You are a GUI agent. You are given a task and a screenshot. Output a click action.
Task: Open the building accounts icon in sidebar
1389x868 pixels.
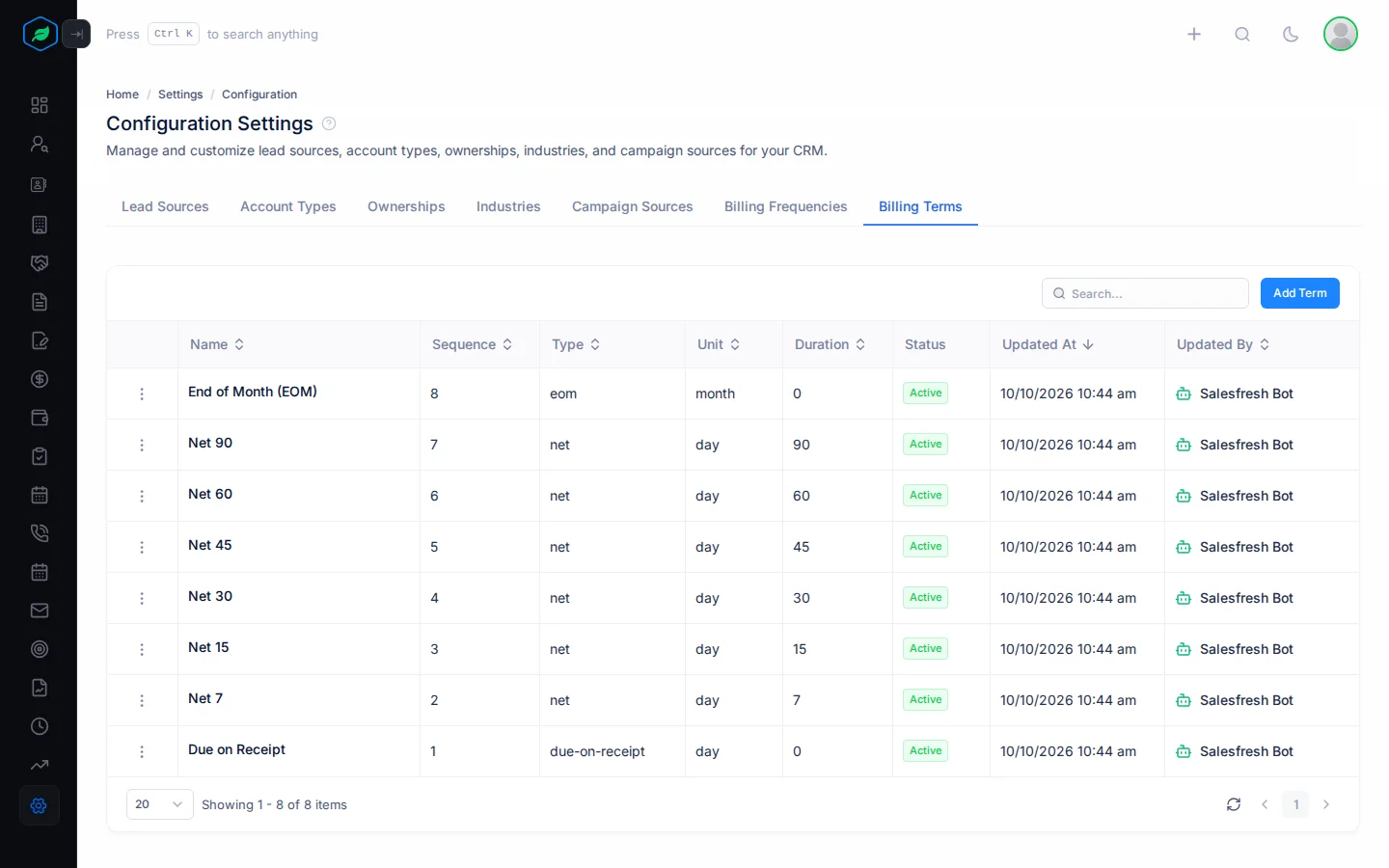pyautogui.click(x=40, y=225)
